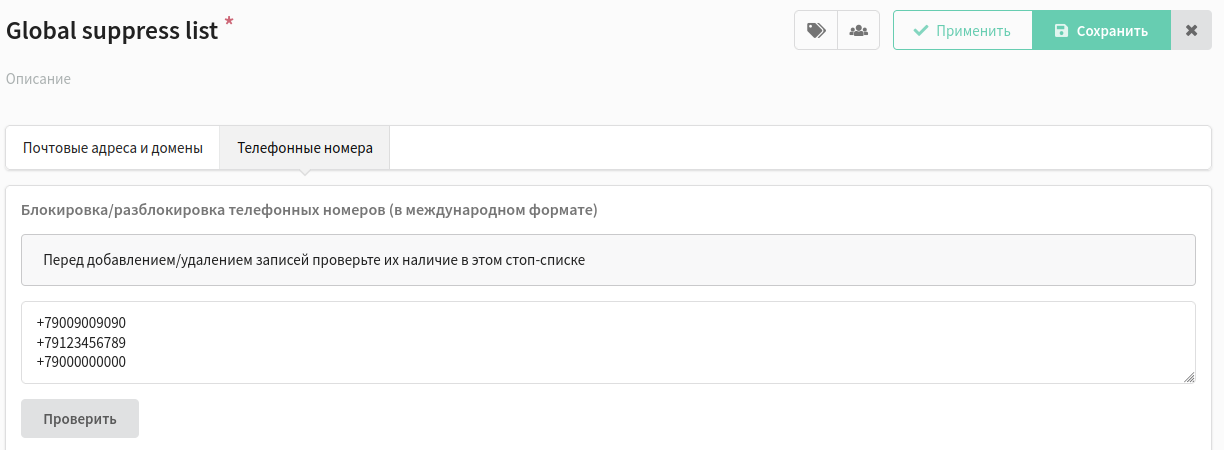Click the checkmark icon on Применить
1224x450 pixels.
[921, 31]
